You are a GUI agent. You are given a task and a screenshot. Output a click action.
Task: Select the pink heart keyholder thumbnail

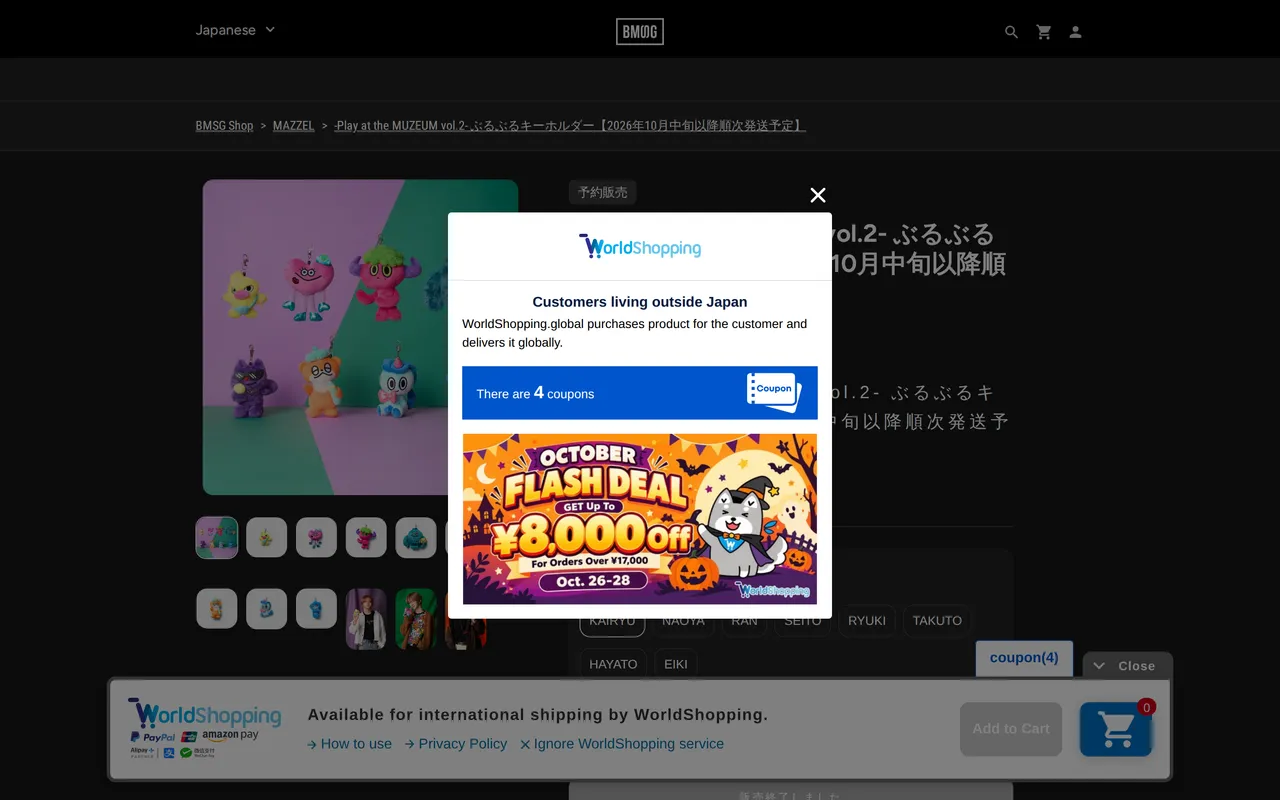coord(316,538)
